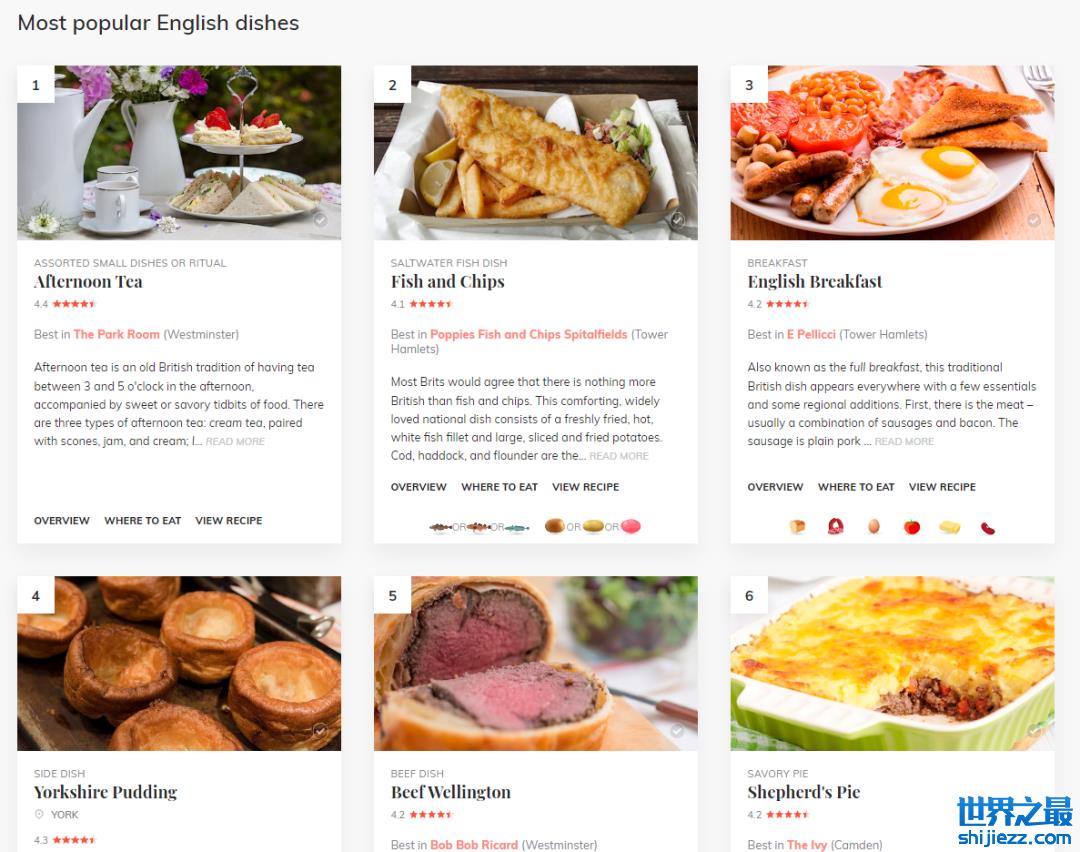The width and height of the screenshot is (1080, 852).
Task: Click the brown potato icon under Fish and Chips
Action: [x=554, y=526]
